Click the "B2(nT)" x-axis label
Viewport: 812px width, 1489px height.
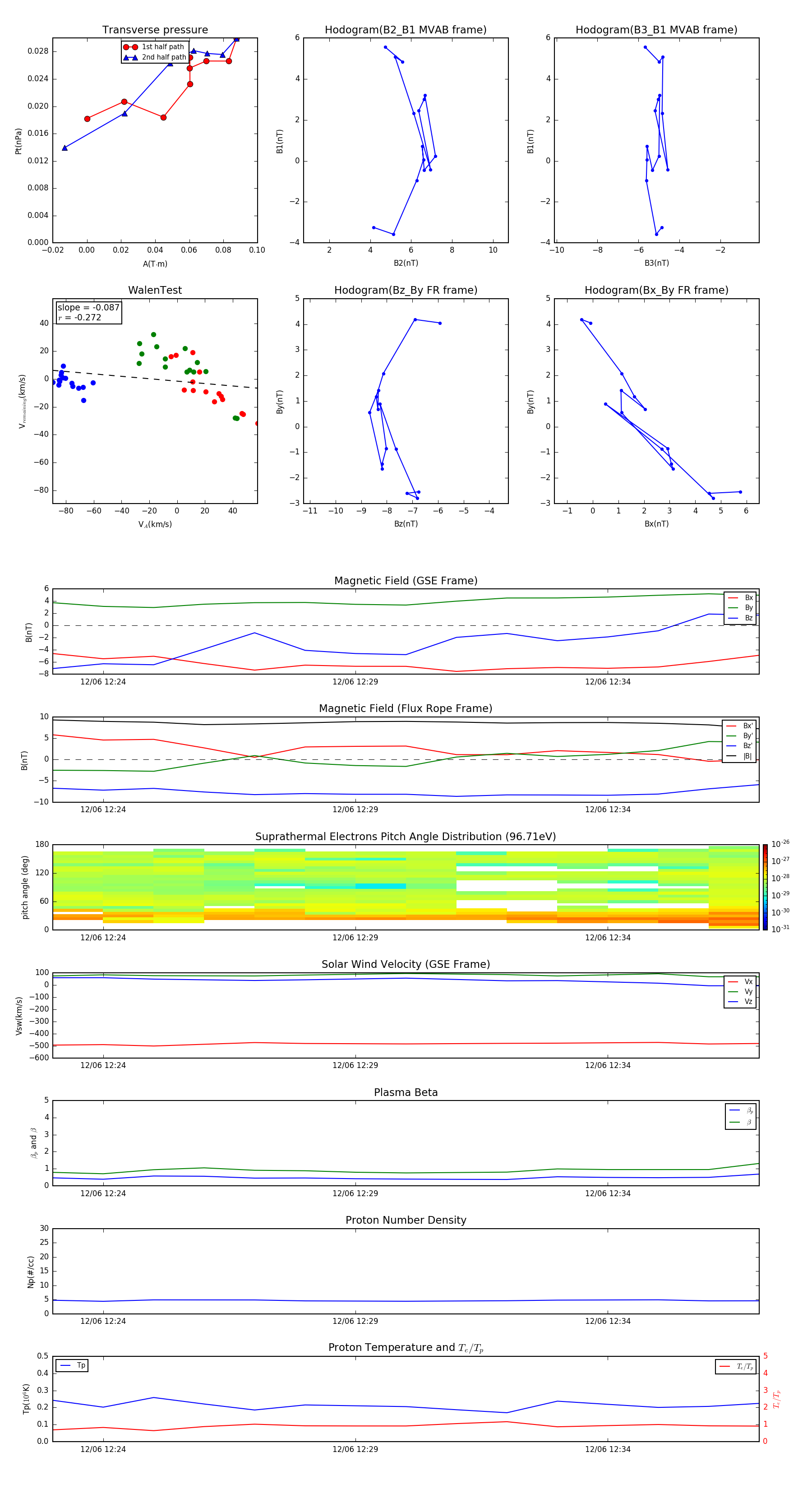[x=406, y=263]
